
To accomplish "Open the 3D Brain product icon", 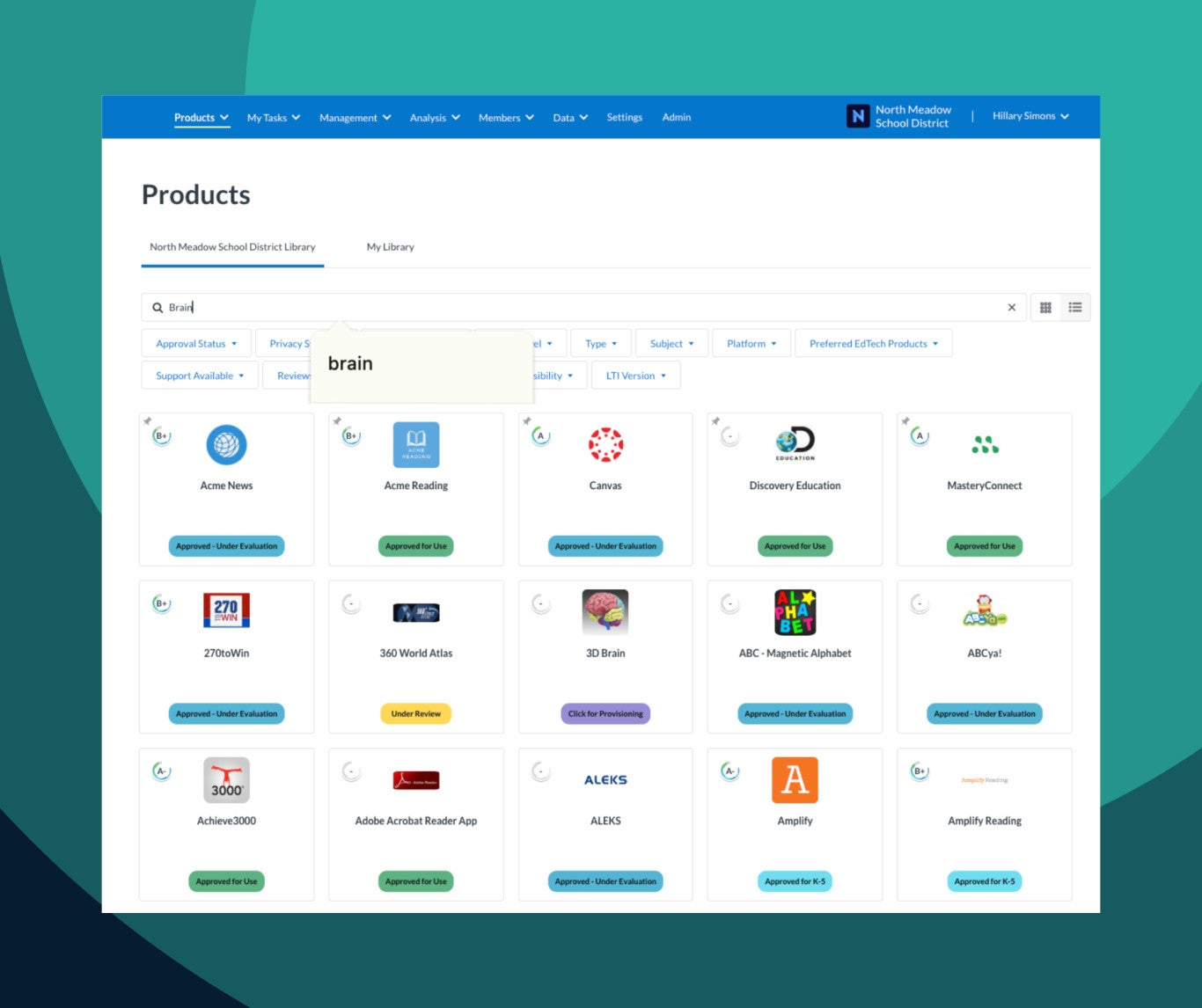I will 605,613.
